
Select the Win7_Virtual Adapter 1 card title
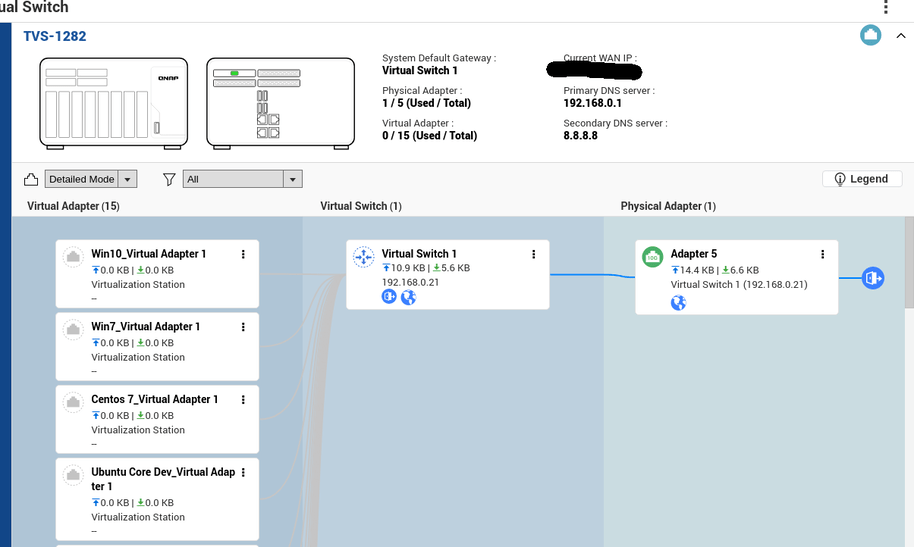point(146,327)
